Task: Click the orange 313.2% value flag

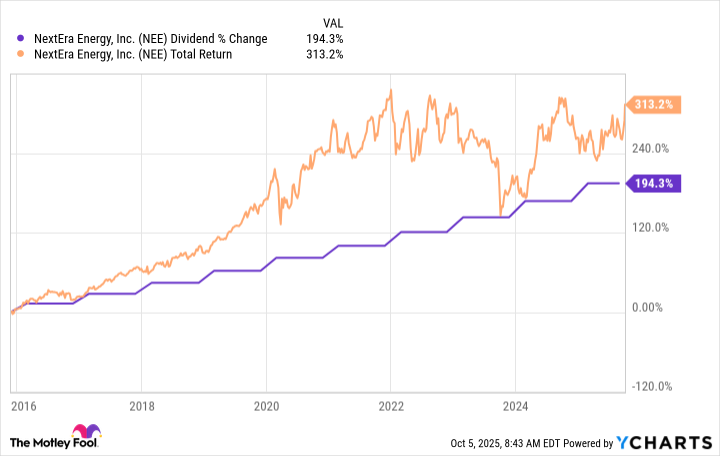Action: (653, 104)
